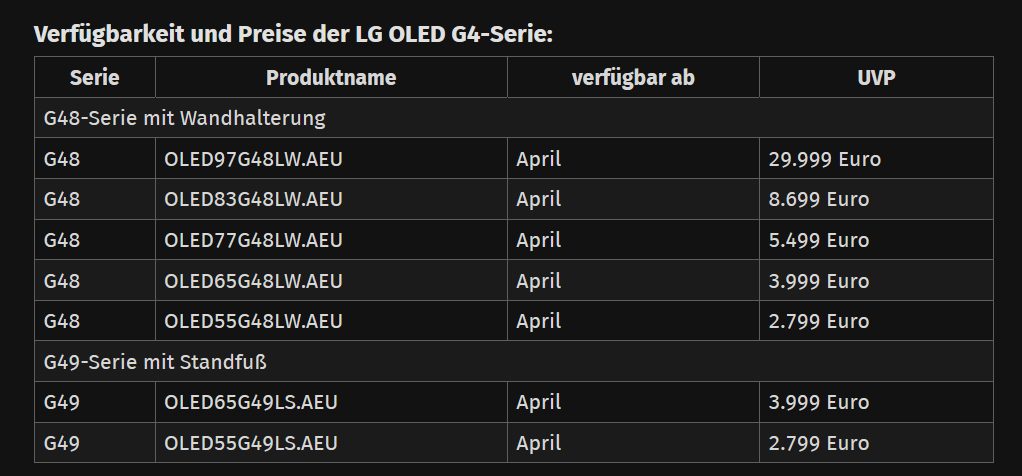Select the verfügbar ab column header
Viewport: 1022px width, 476px height.
[x=633, y=78]
